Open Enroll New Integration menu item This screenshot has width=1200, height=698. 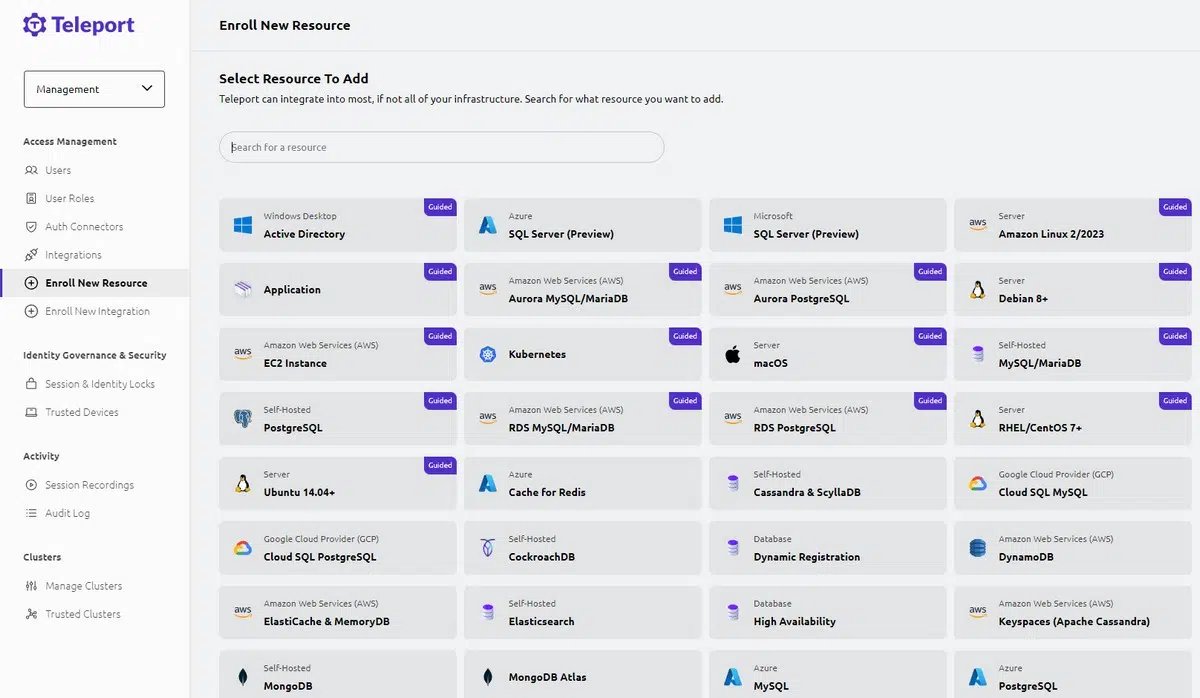[97, 311]
